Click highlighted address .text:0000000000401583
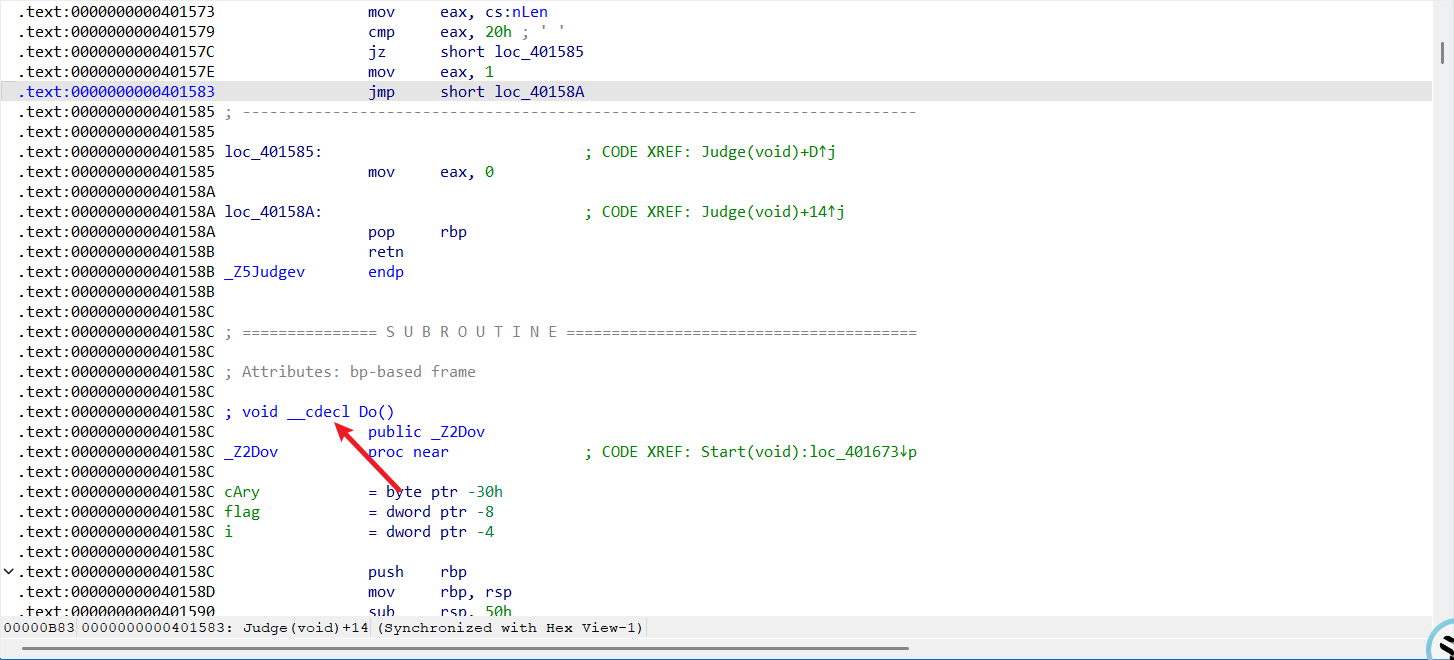Viewport: 1454px width, 660px height. coord(116,92)
